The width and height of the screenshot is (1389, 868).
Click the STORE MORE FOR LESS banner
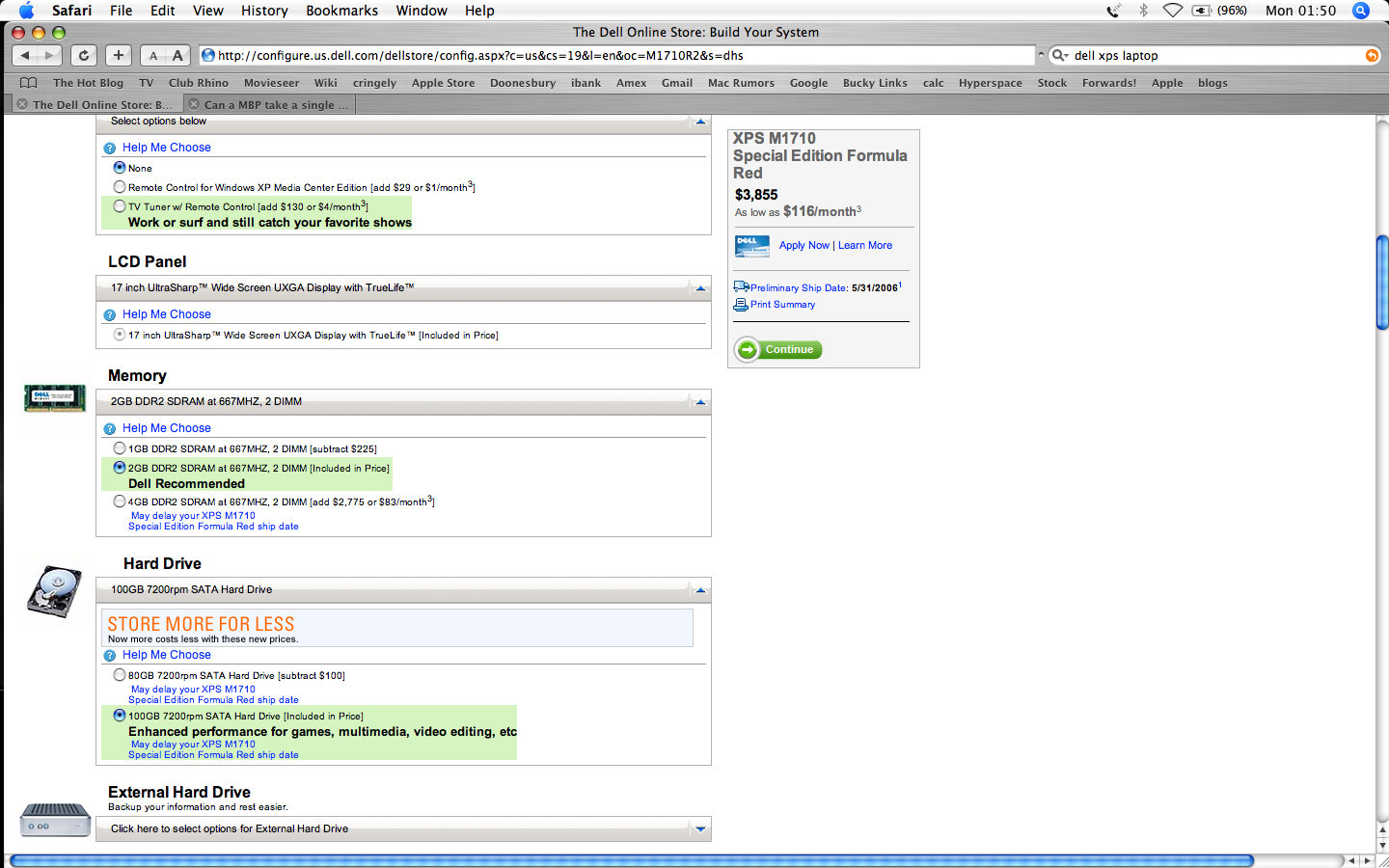(397, 628)
